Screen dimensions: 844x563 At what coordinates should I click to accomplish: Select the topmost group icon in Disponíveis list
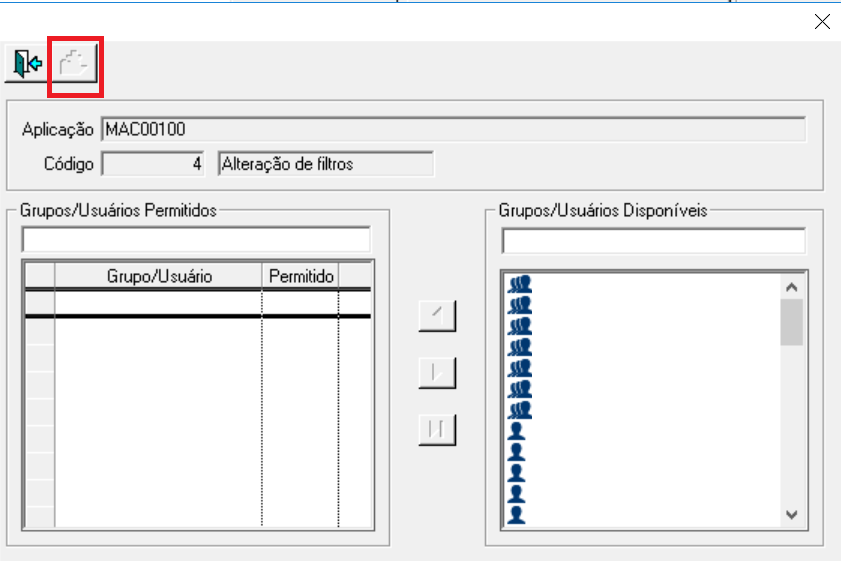(519, 284)
